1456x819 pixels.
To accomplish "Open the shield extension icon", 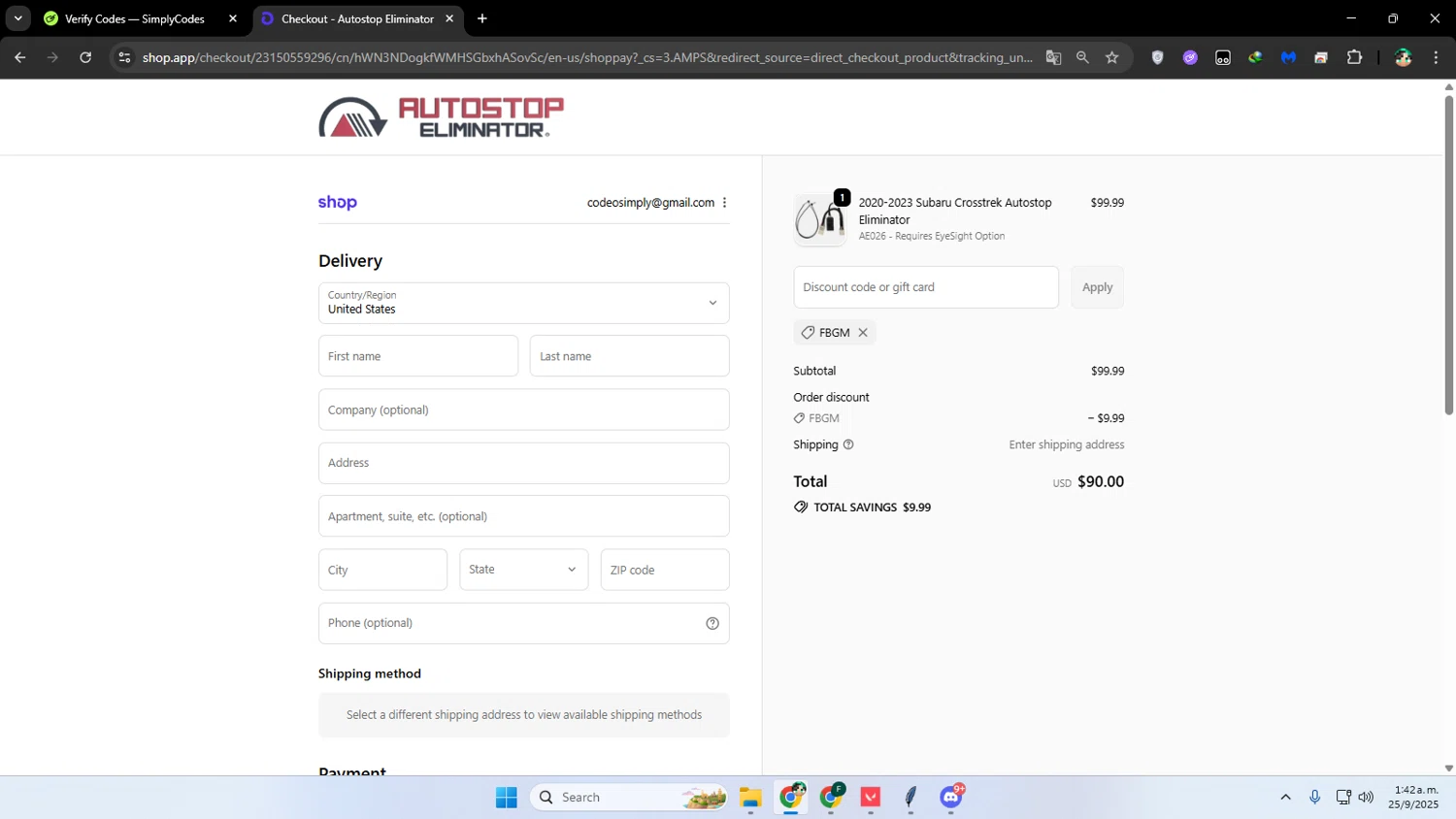I will pyautogui.click(x=1157, y=57).
